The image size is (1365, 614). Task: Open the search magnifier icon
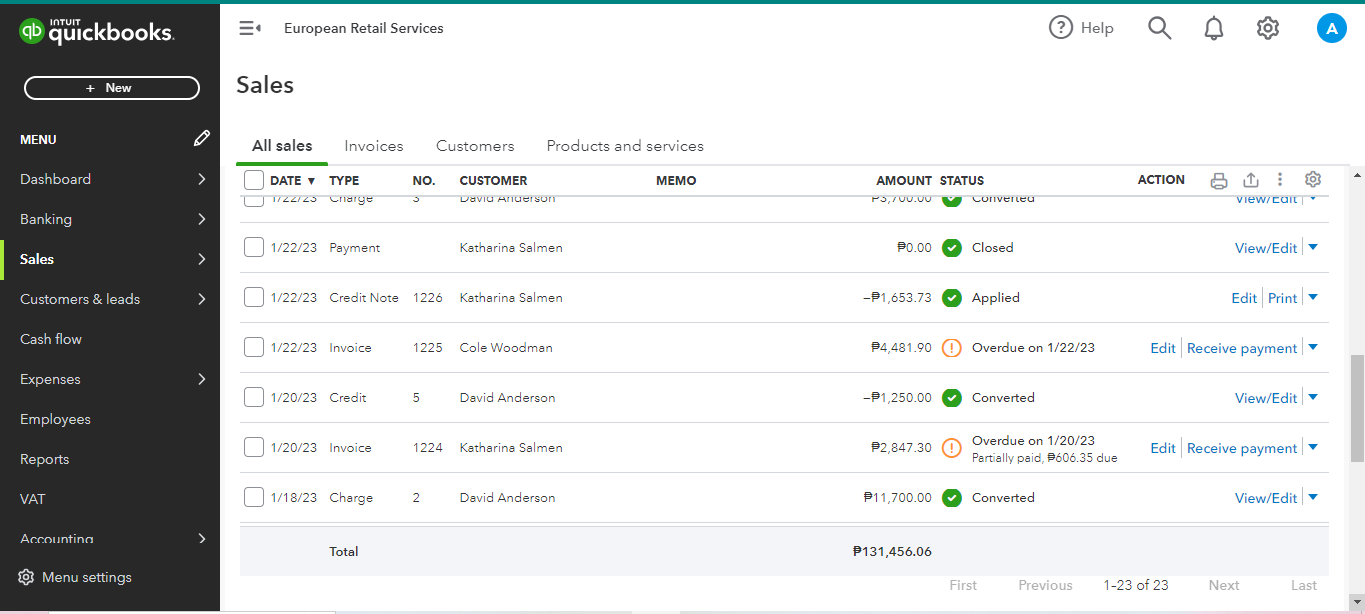[1159, 28]
